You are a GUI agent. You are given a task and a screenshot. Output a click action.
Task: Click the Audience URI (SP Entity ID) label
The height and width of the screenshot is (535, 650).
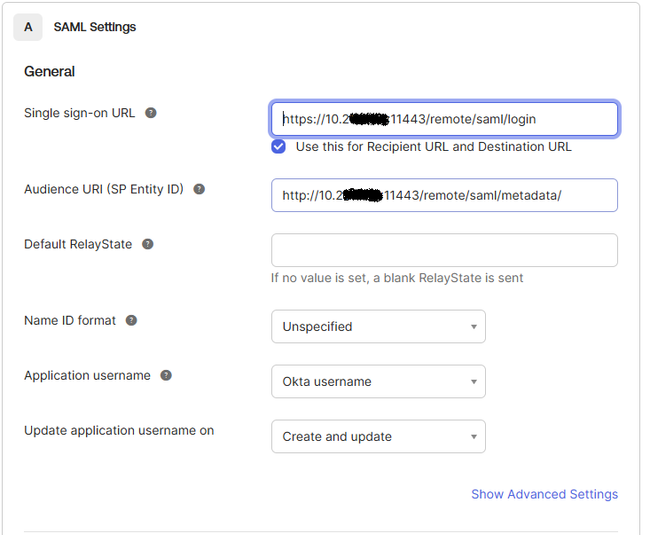coord(104,189)
